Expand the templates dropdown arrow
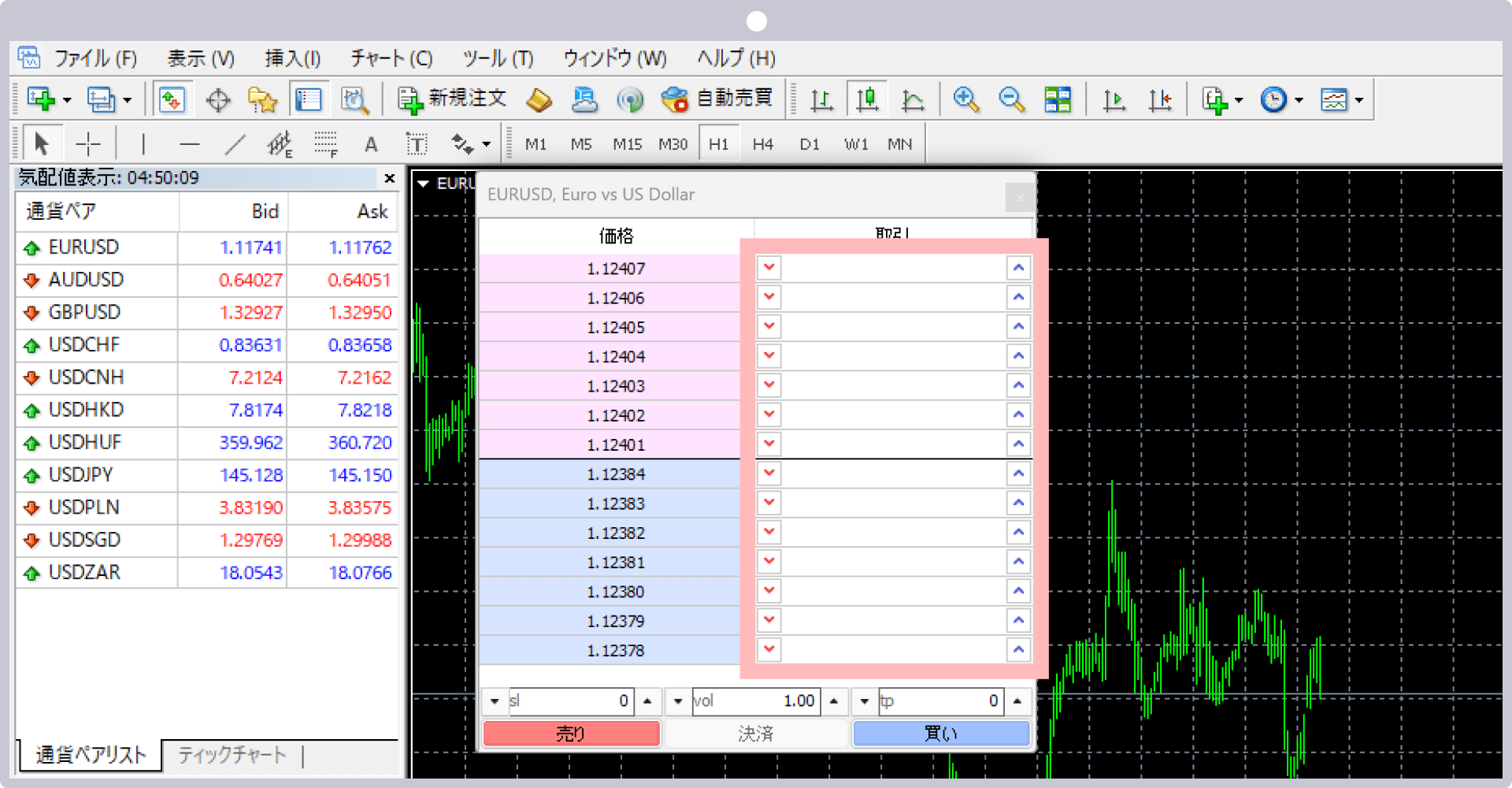The image size is (1512, 788). [x=1358, y=100]
